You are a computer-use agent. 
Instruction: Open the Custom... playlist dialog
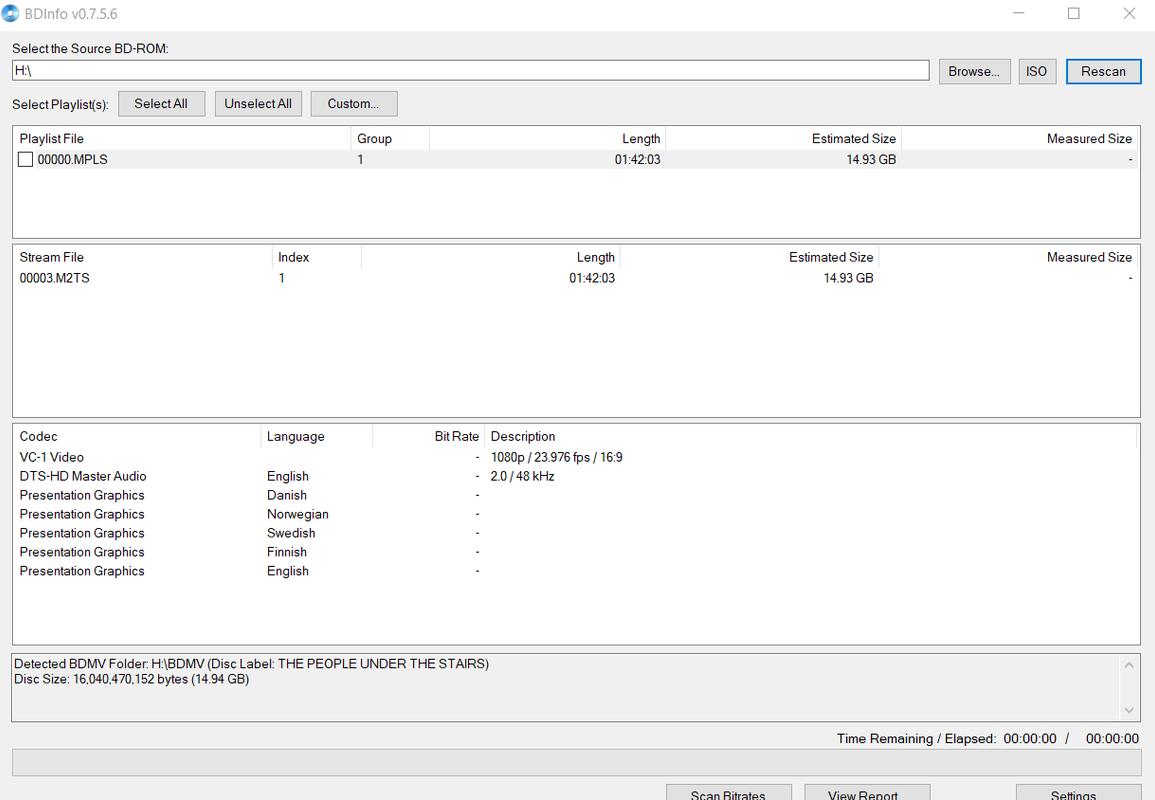click(354, 104)
